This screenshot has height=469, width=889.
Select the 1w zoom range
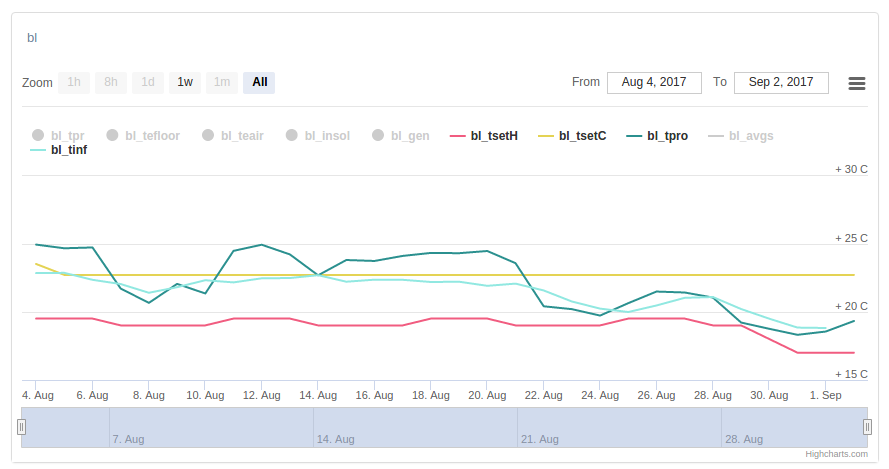tap(185, 82)
